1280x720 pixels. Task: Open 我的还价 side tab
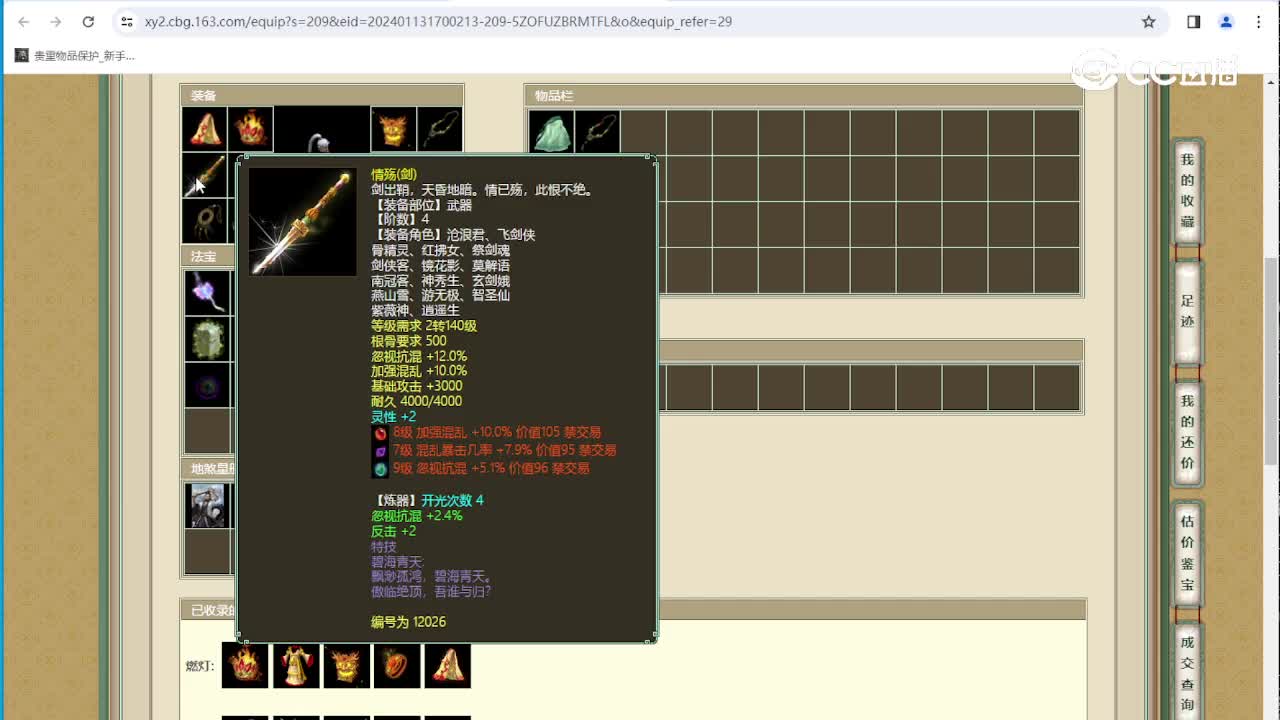click(x=1187, y=432)
